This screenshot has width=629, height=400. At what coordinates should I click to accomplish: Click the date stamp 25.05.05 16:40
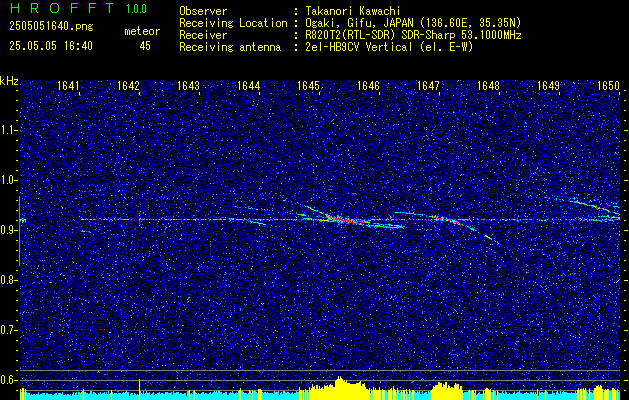tap(51, 46)
